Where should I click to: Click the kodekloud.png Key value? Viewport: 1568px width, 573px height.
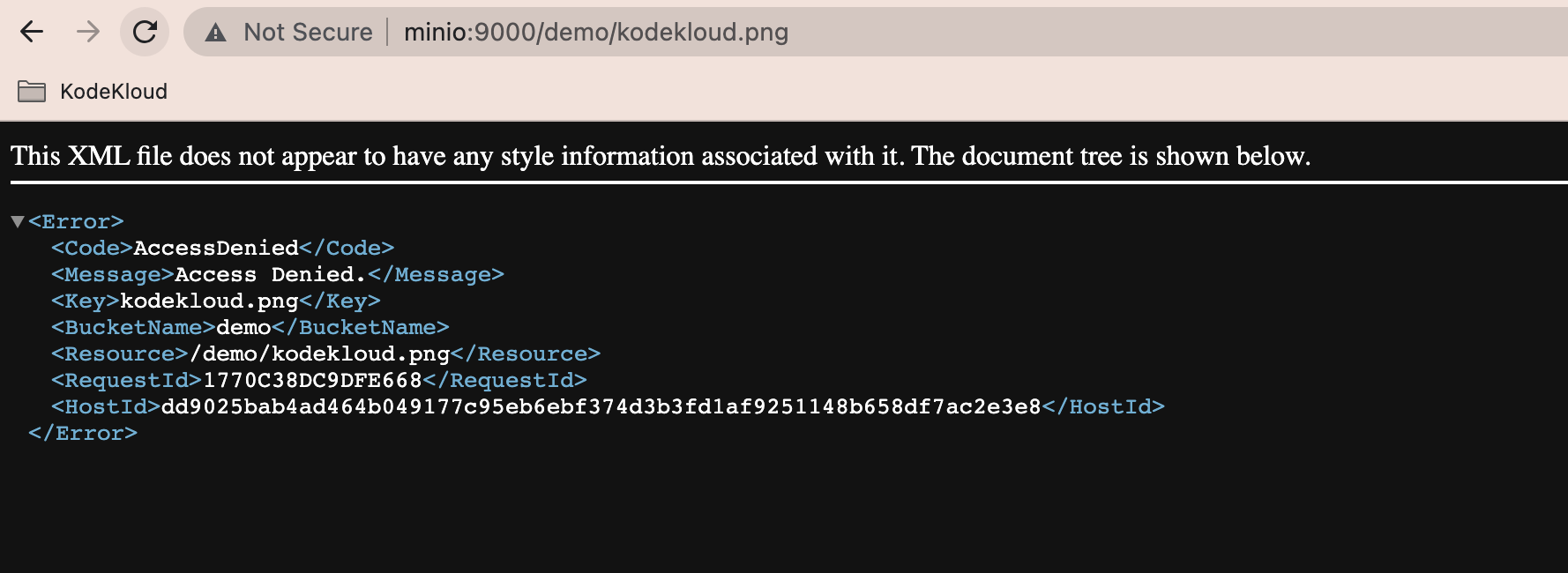[x=209, y=301]
